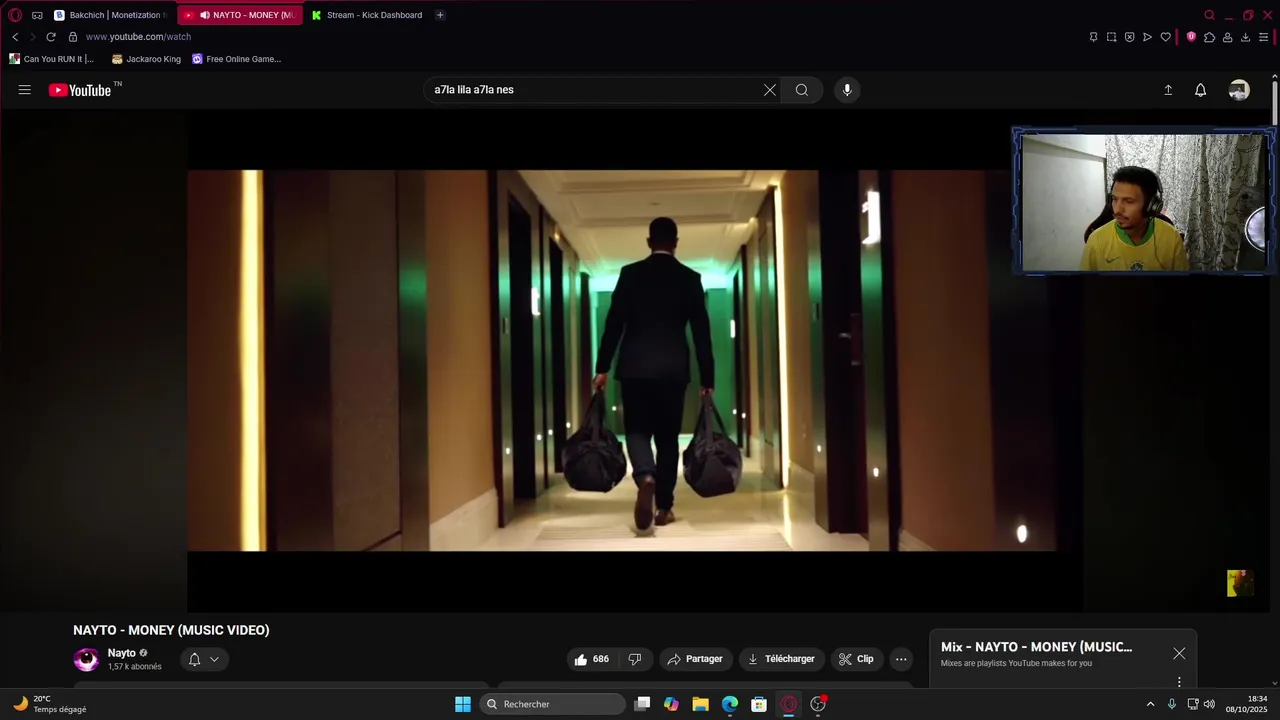The image size is (1280, 720).
Task: Reload the YouTube page
Action: [x=51, y=37]
